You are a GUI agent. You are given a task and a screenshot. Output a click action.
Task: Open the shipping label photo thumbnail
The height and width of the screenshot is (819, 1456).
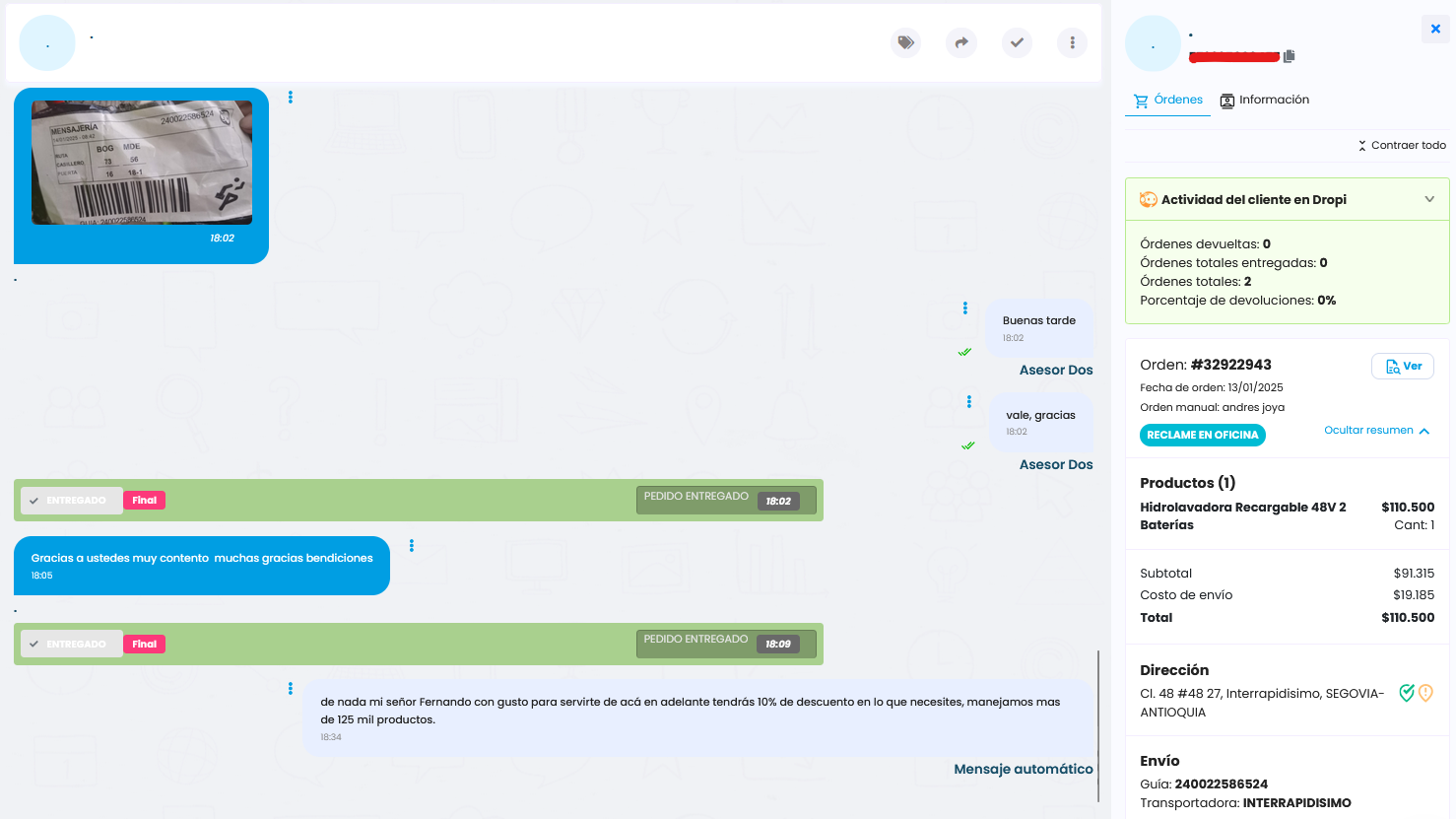tap(142, 163)
